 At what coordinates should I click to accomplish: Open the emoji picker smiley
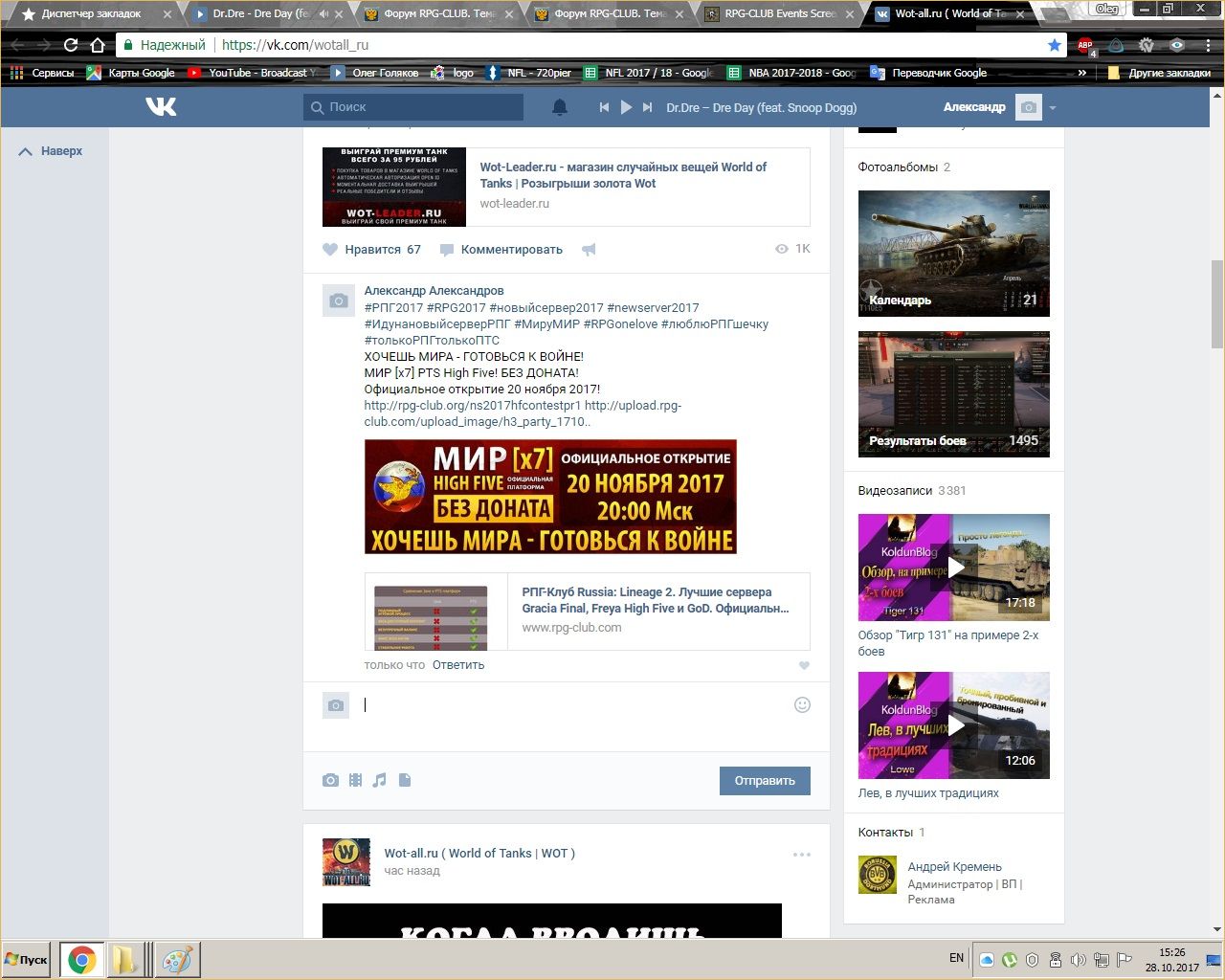802,705
